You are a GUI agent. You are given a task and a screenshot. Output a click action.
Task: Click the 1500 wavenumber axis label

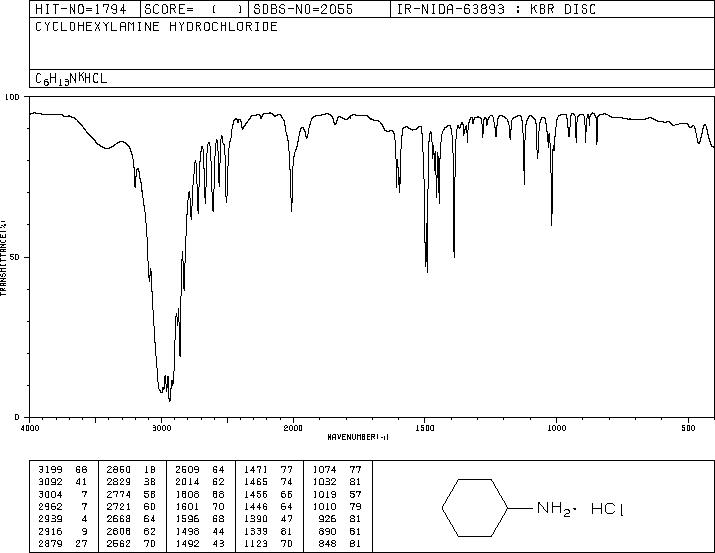click(425, 428)
